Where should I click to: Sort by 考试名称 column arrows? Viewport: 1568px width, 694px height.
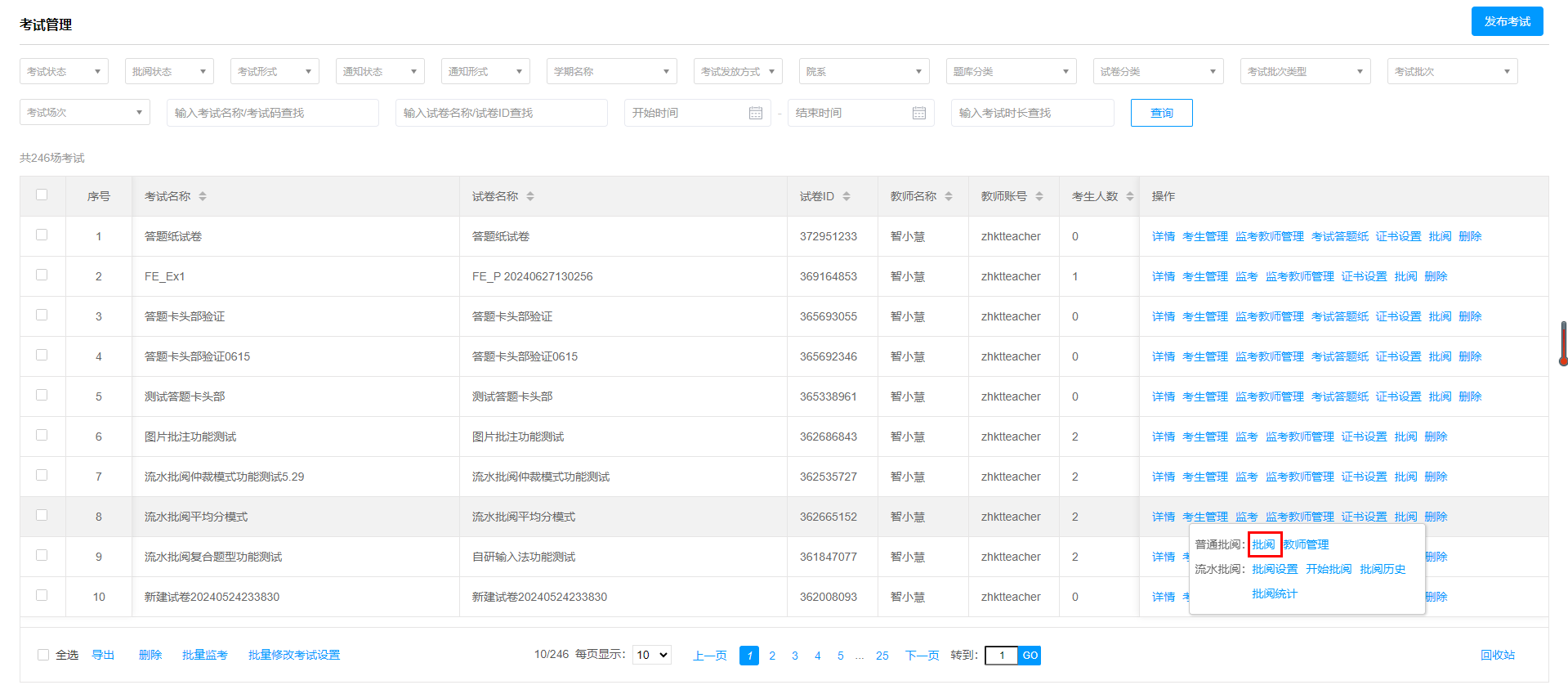pos(203,196)
